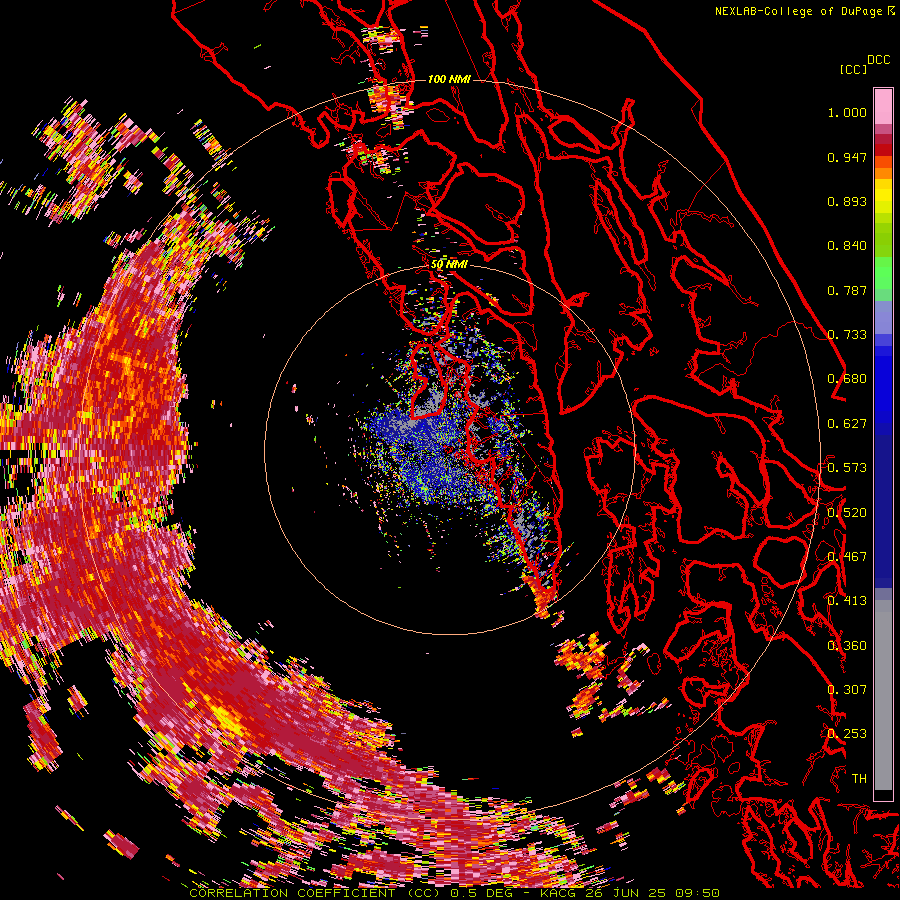Pick the black bottom color bar segment

(x=883, y=796)
